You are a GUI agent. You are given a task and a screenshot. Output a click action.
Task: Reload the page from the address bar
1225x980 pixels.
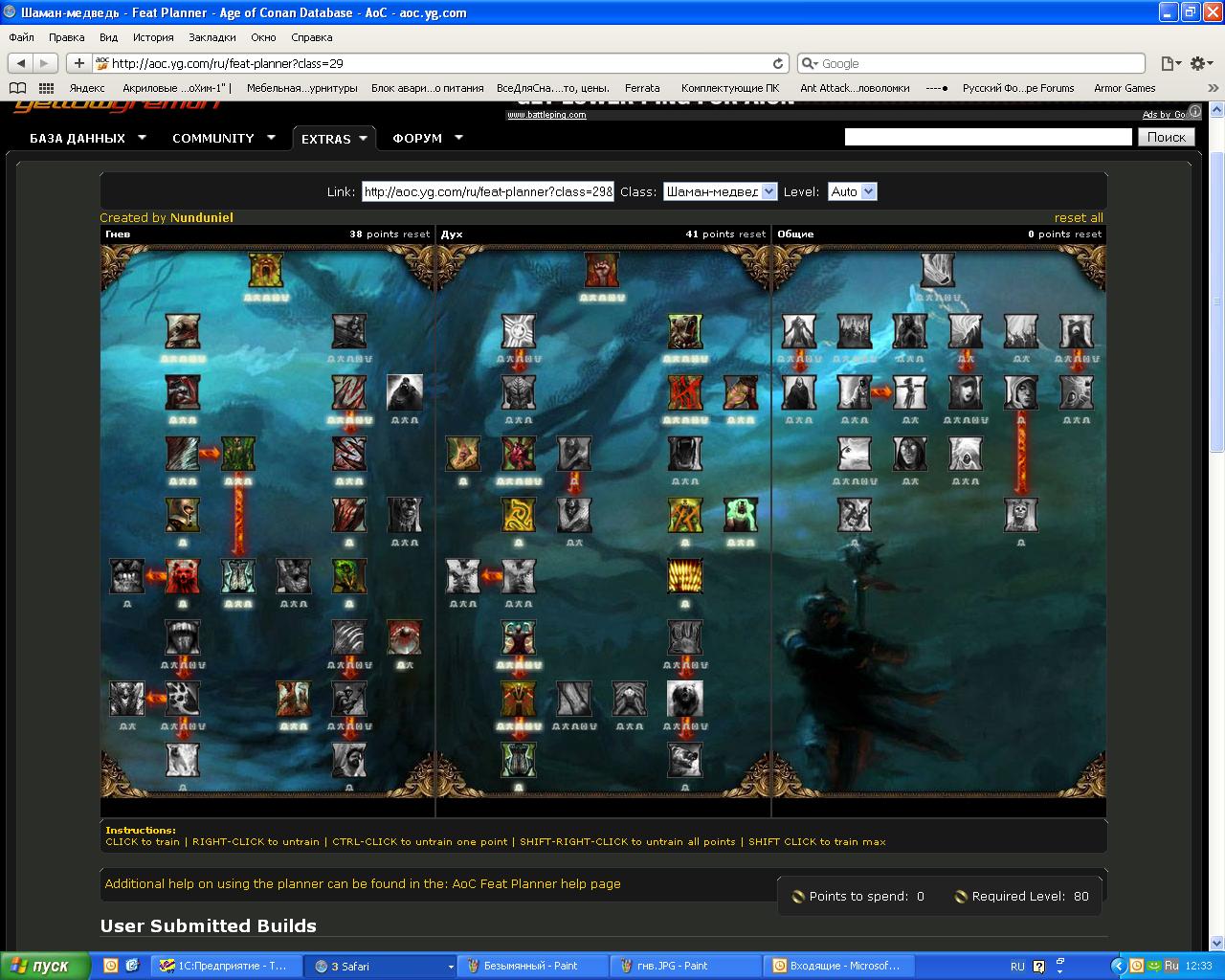tap(778, 63)
